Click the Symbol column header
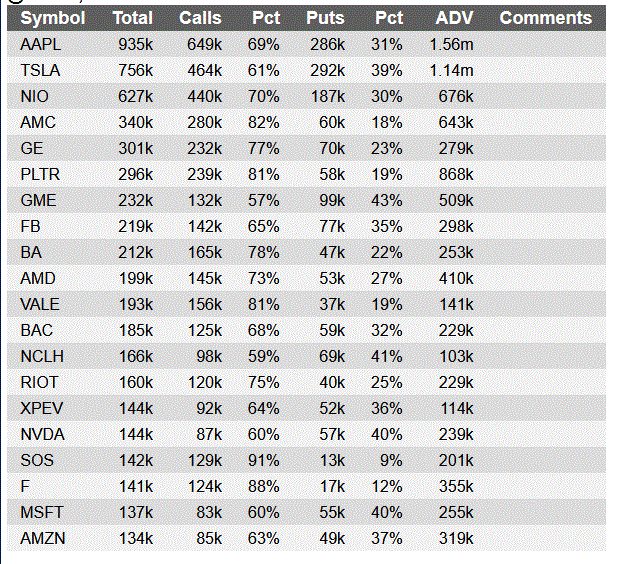The width and height of the screenshot is (622, 564). click(x=52, y=18)
